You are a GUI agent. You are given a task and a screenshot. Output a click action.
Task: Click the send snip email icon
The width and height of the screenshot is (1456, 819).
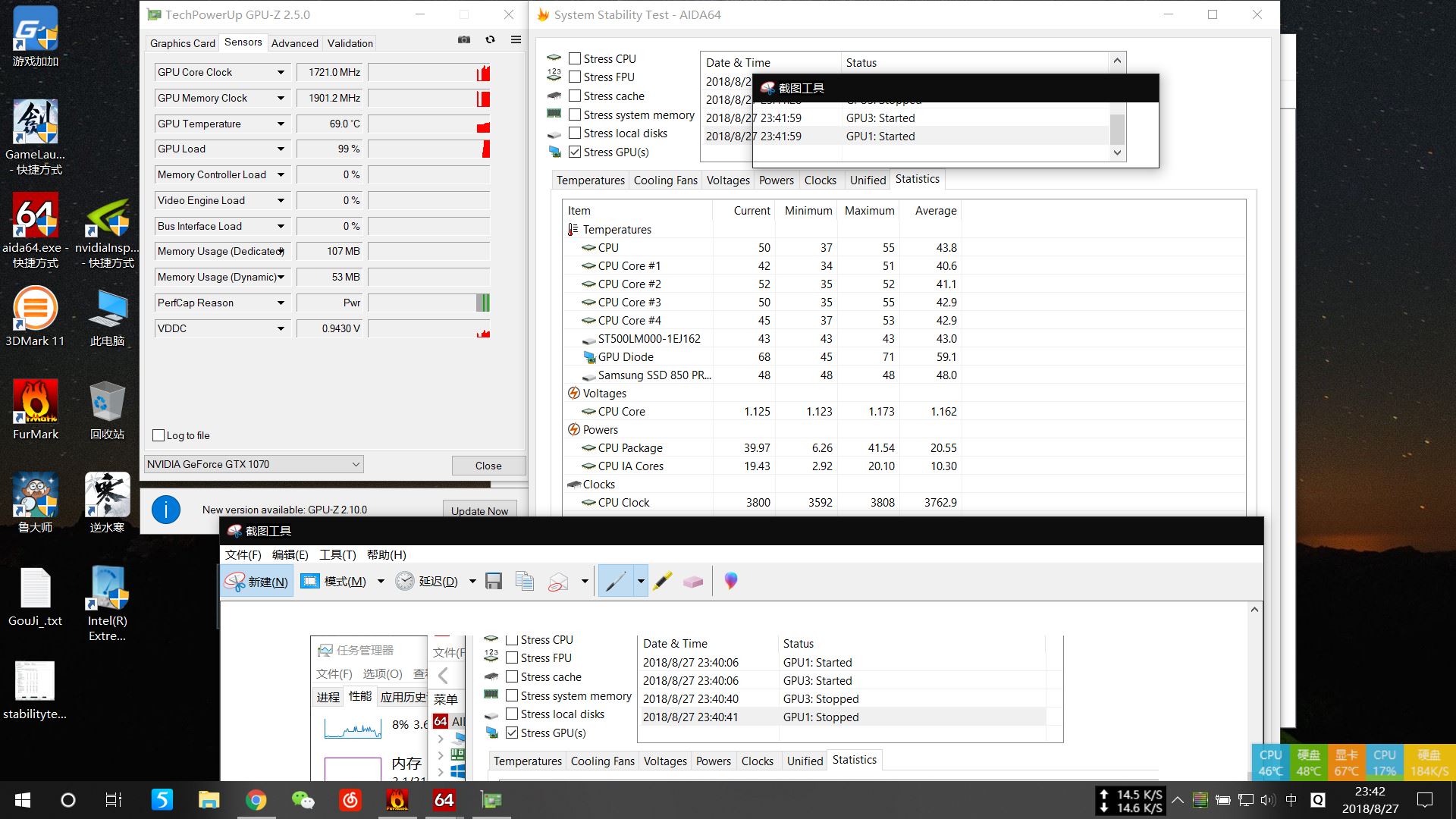pyautogui.click(x=558, y=582)
